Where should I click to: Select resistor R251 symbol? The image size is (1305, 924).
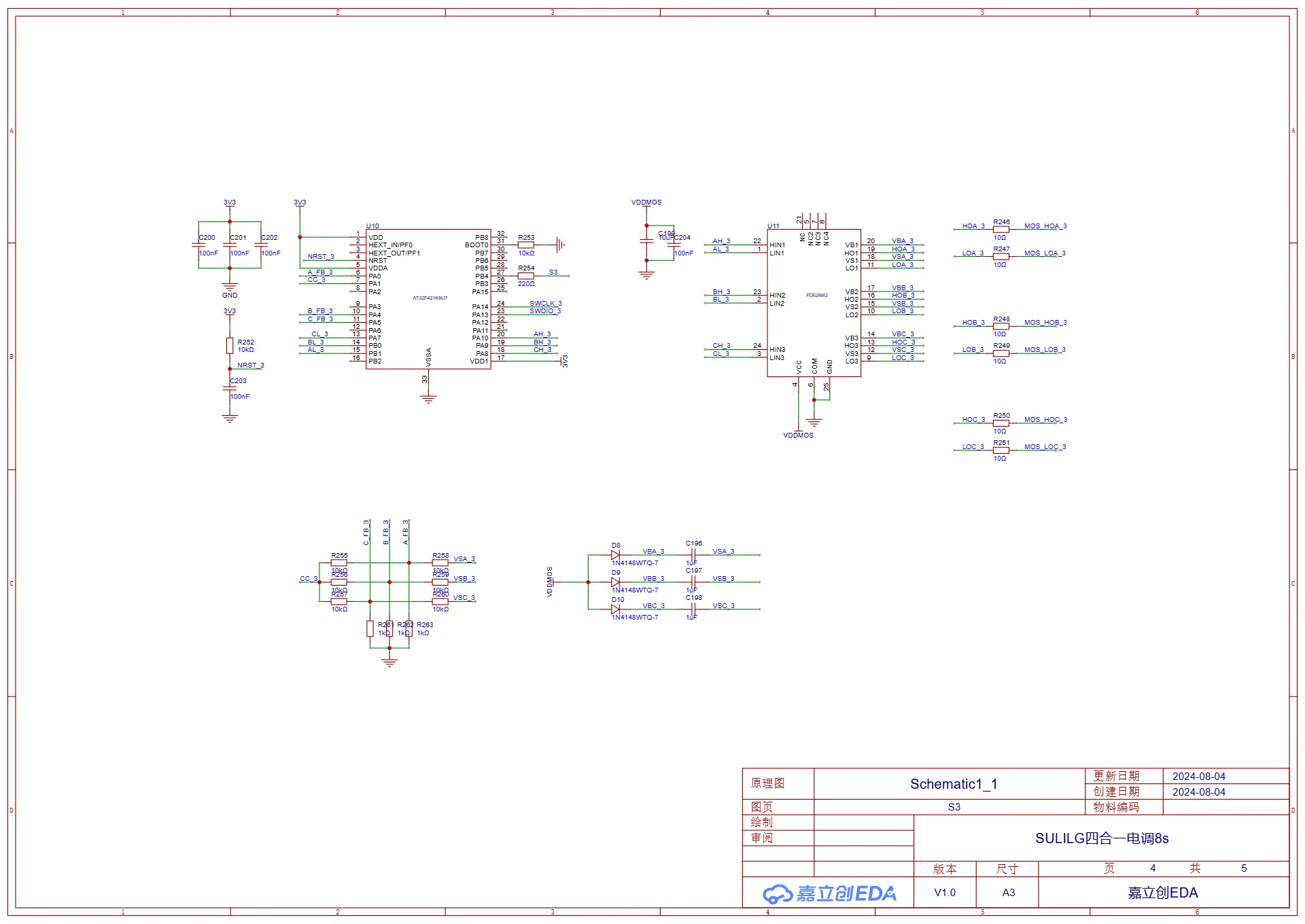pos(1000,450)
